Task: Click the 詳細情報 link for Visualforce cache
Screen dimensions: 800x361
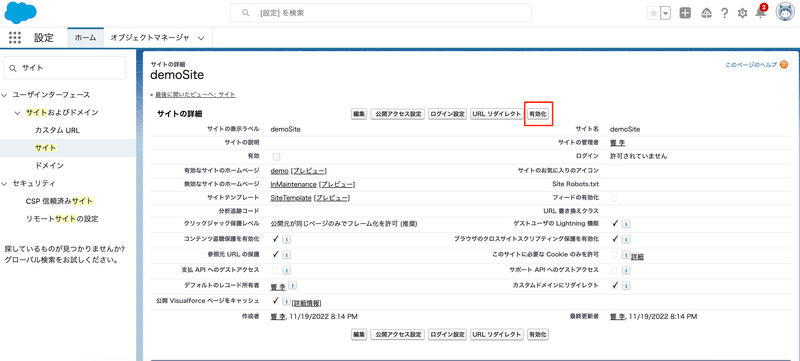Action: 306,303
